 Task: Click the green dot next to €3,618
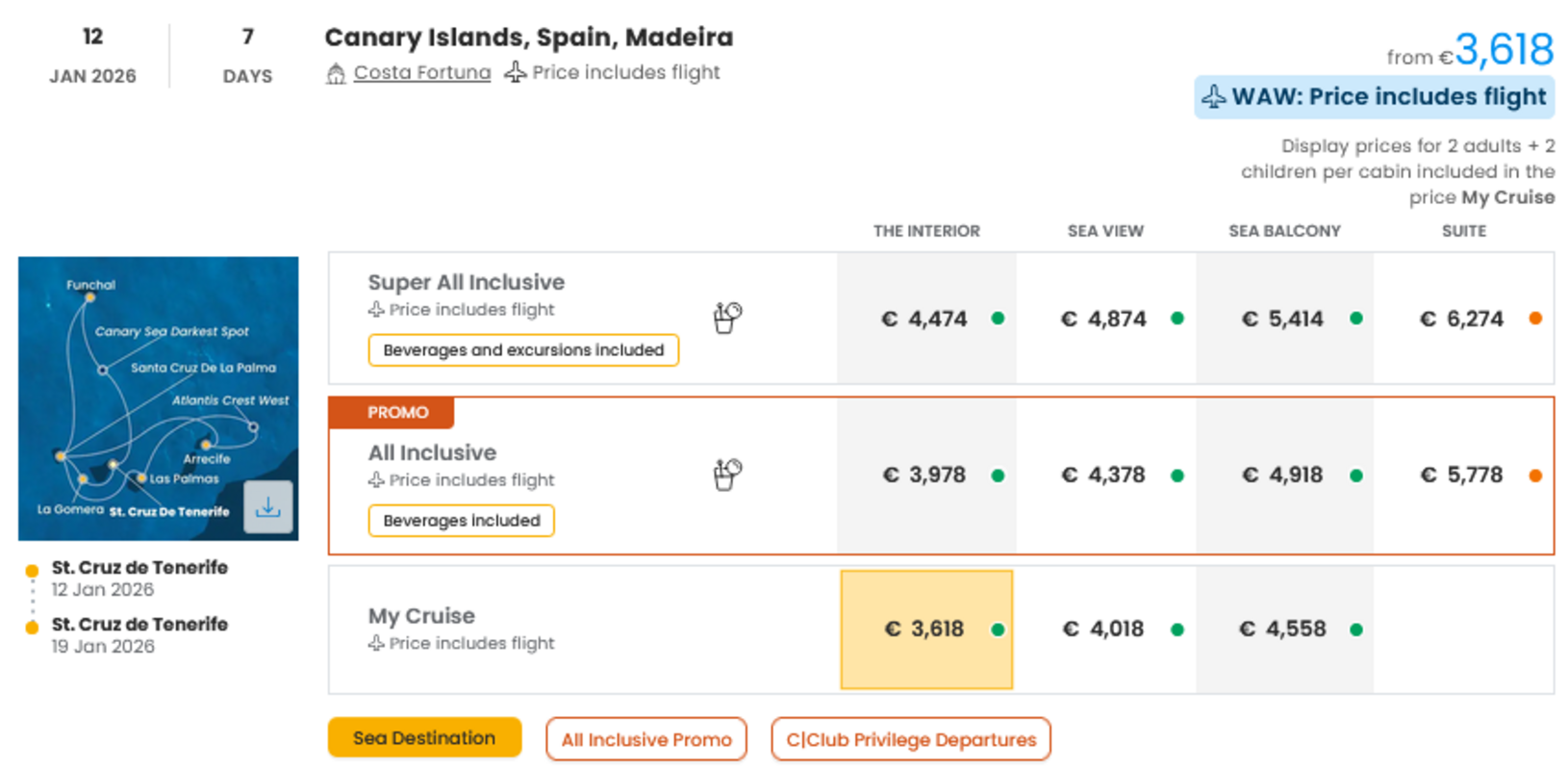click(998, 629)
